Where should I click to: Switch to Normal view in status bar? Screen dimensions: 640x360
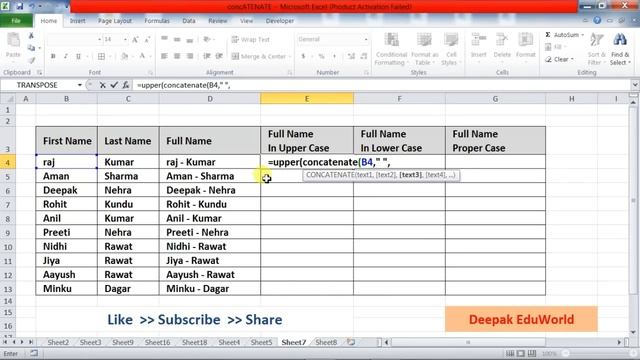click(510, 353)
